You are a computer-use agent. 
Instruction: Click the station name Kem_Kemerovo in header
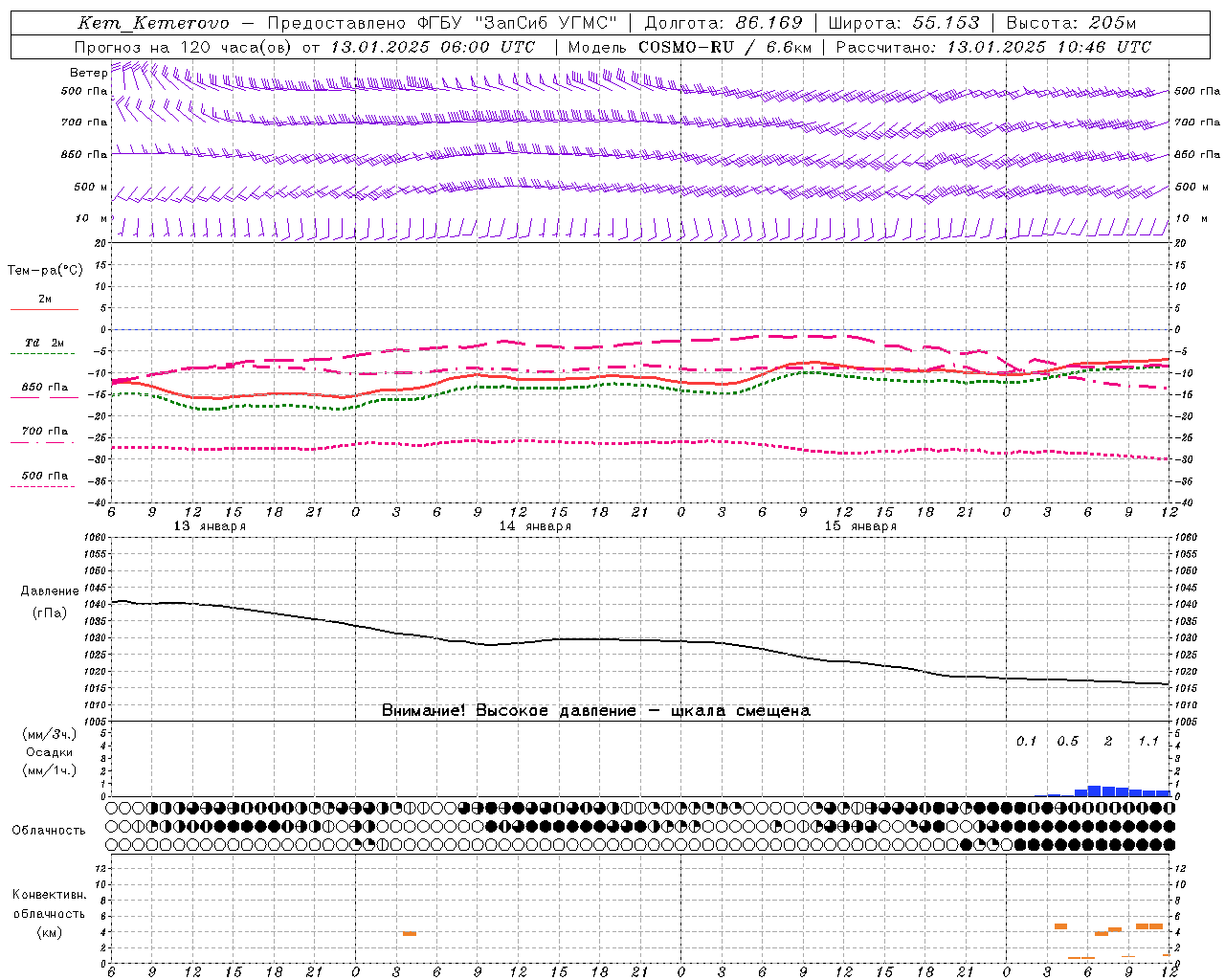(x=154, y=23)
